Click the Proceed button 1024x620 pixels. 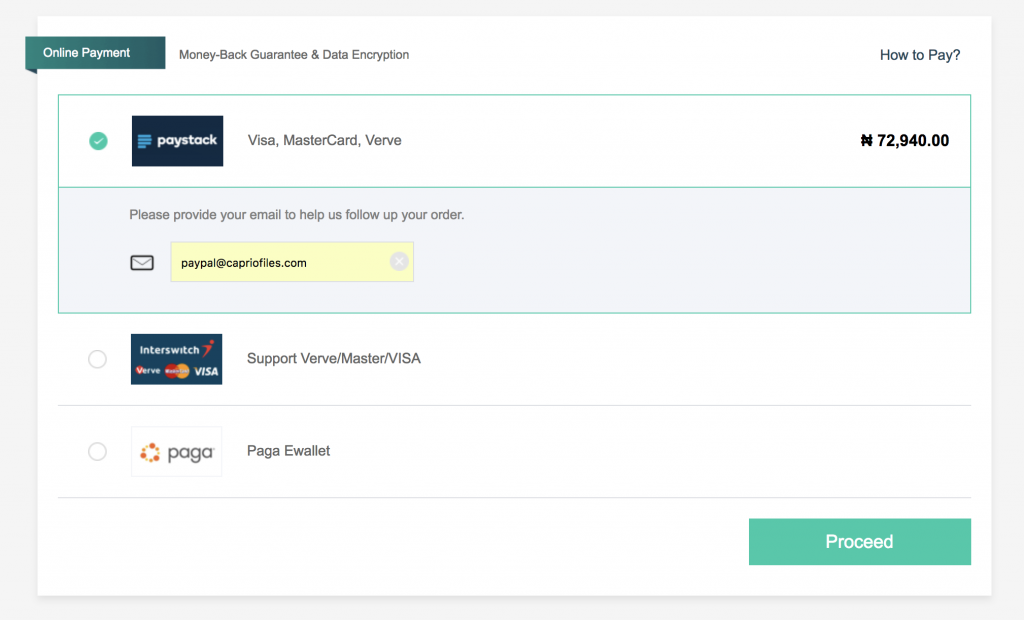click(x=859, y=542)
